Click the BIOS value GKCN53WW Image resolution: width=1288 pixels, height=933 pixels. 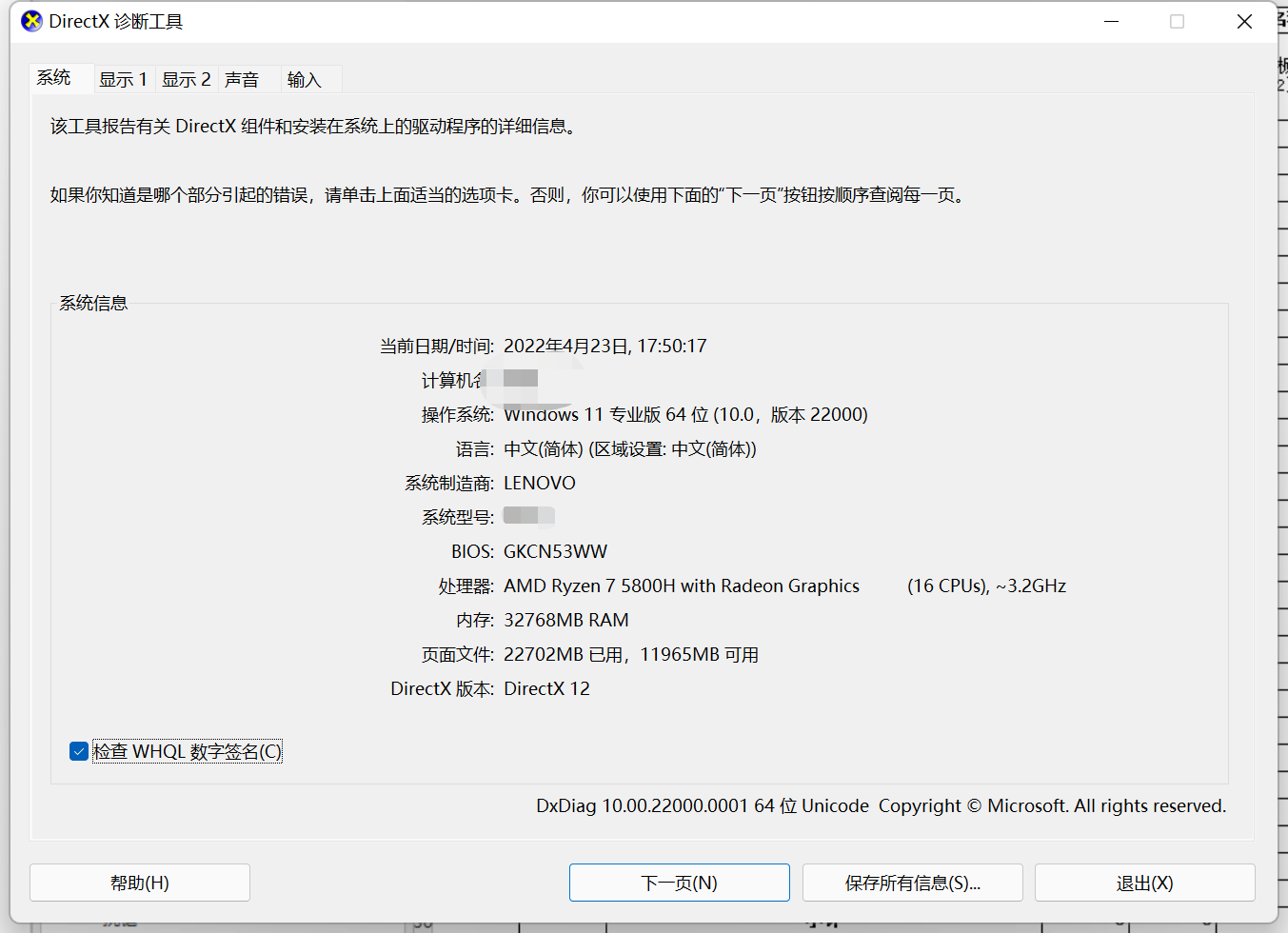[x=555, y=551]
